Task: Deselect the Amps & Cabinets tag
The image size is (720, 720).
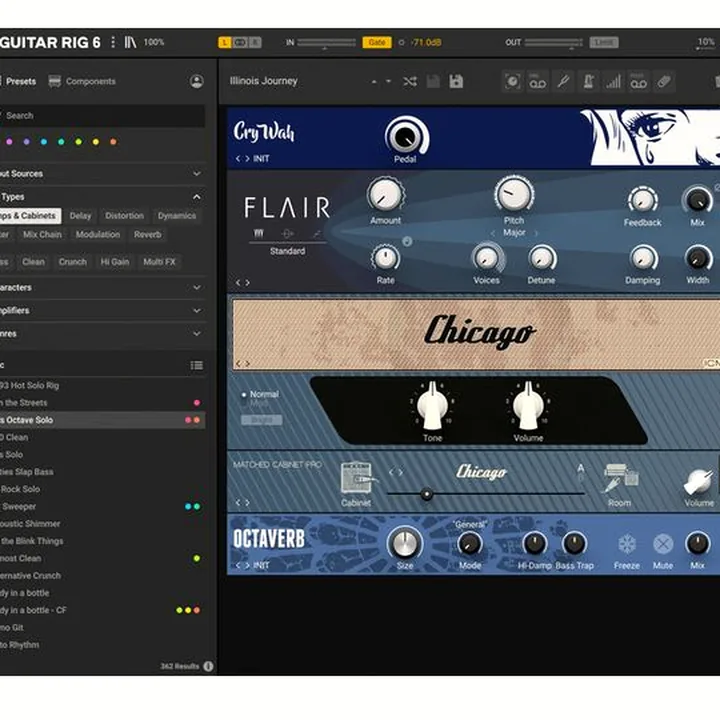Action: (29, 216)
